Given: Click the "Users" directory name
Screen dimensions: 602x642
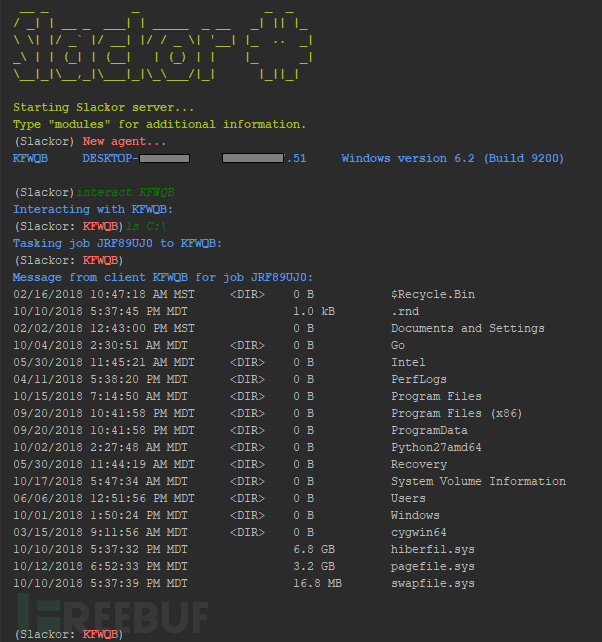Looking at the screenshot, I should tap(408, 499).
